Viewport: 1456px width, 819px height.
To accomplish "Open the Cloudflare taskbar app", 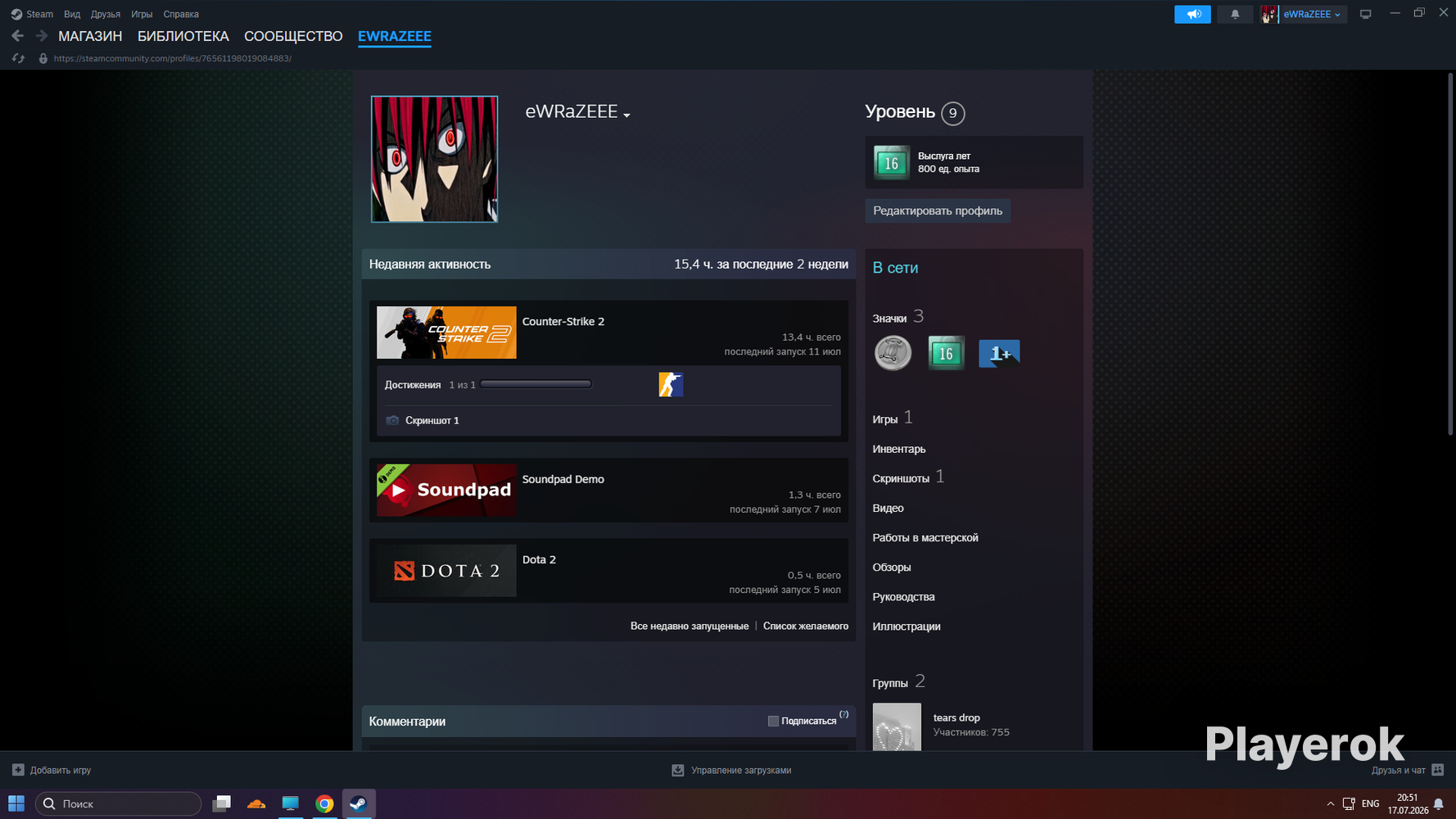I will 255,803.
